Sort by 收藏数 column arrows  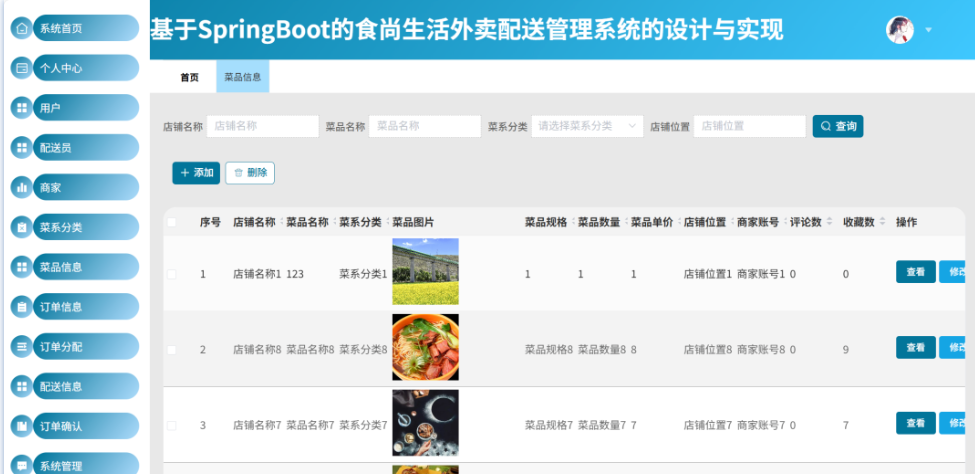tap(882, 222)
